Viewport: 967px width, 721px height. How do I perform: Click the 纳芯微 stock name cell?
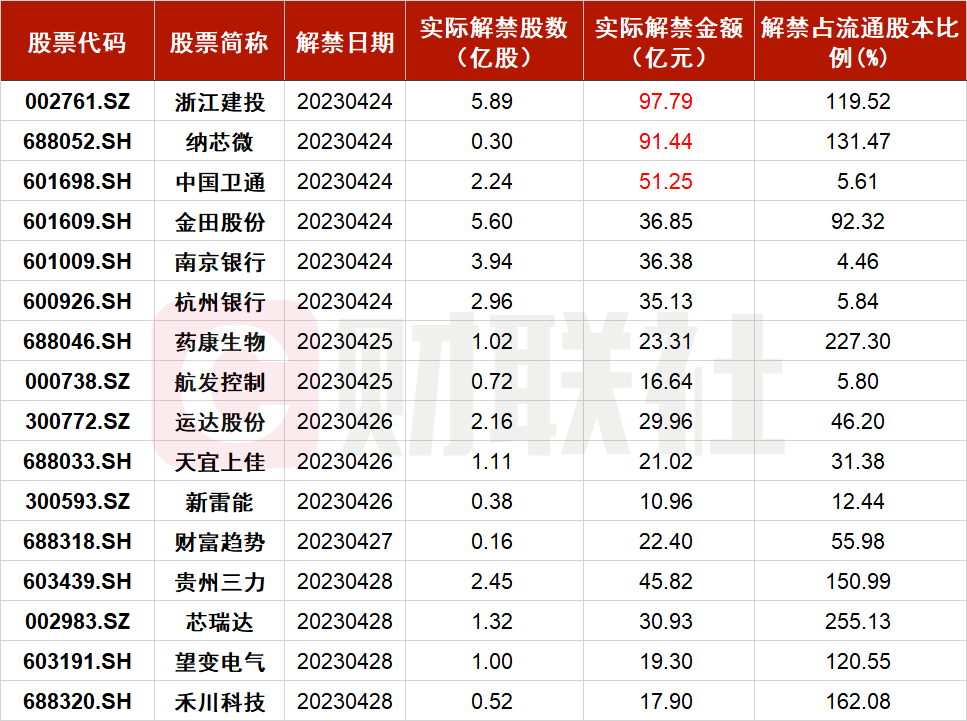[219, 142]
